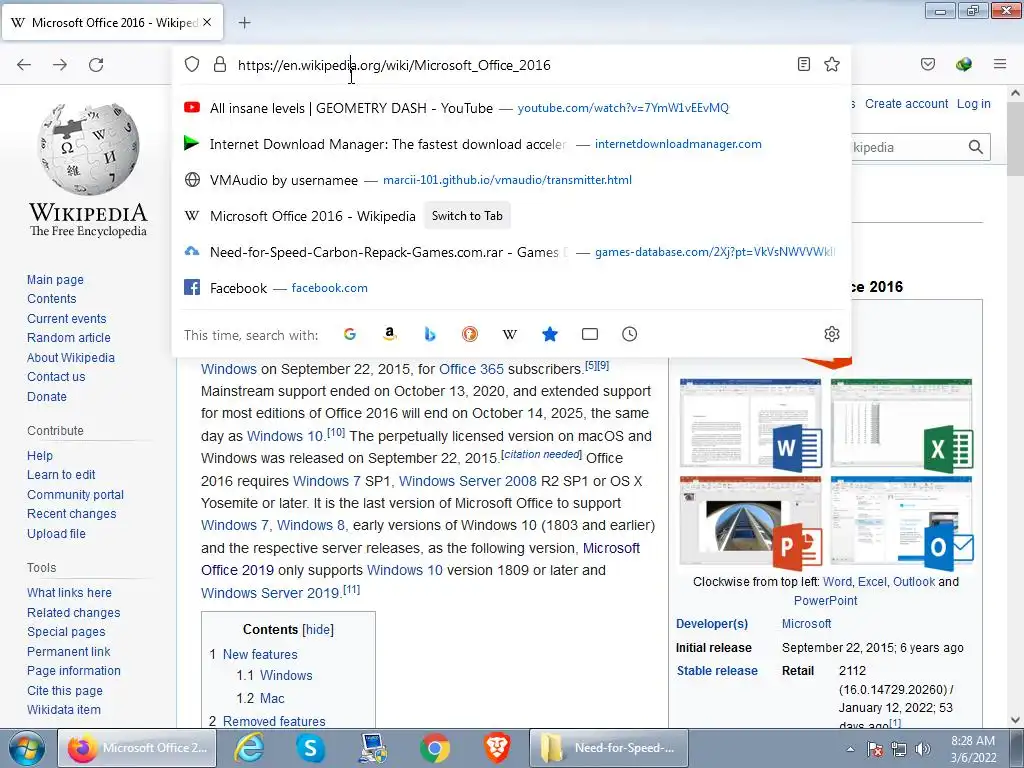The width and height of the screenshot is (1024, 768).
Task: Open Google Chrome from the taskbar
Action: [x=435, y=748]
